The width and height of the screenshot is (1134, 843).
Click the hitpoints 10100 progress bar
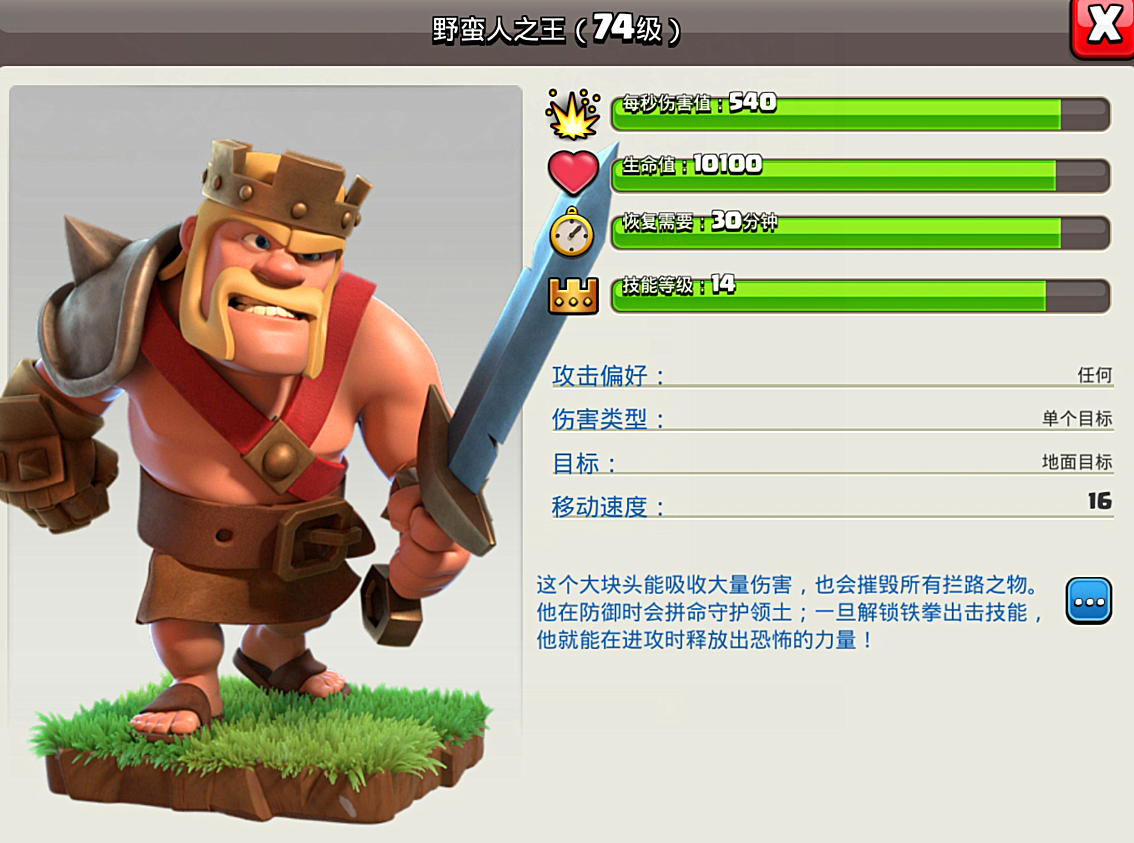point(861,175)
